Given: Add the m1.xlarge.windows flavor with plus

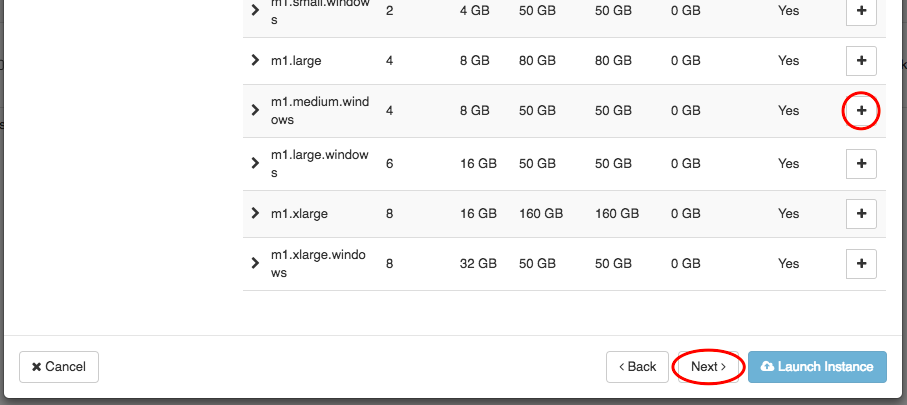Looking at the screenshot, I should click(x=861, y=264).
